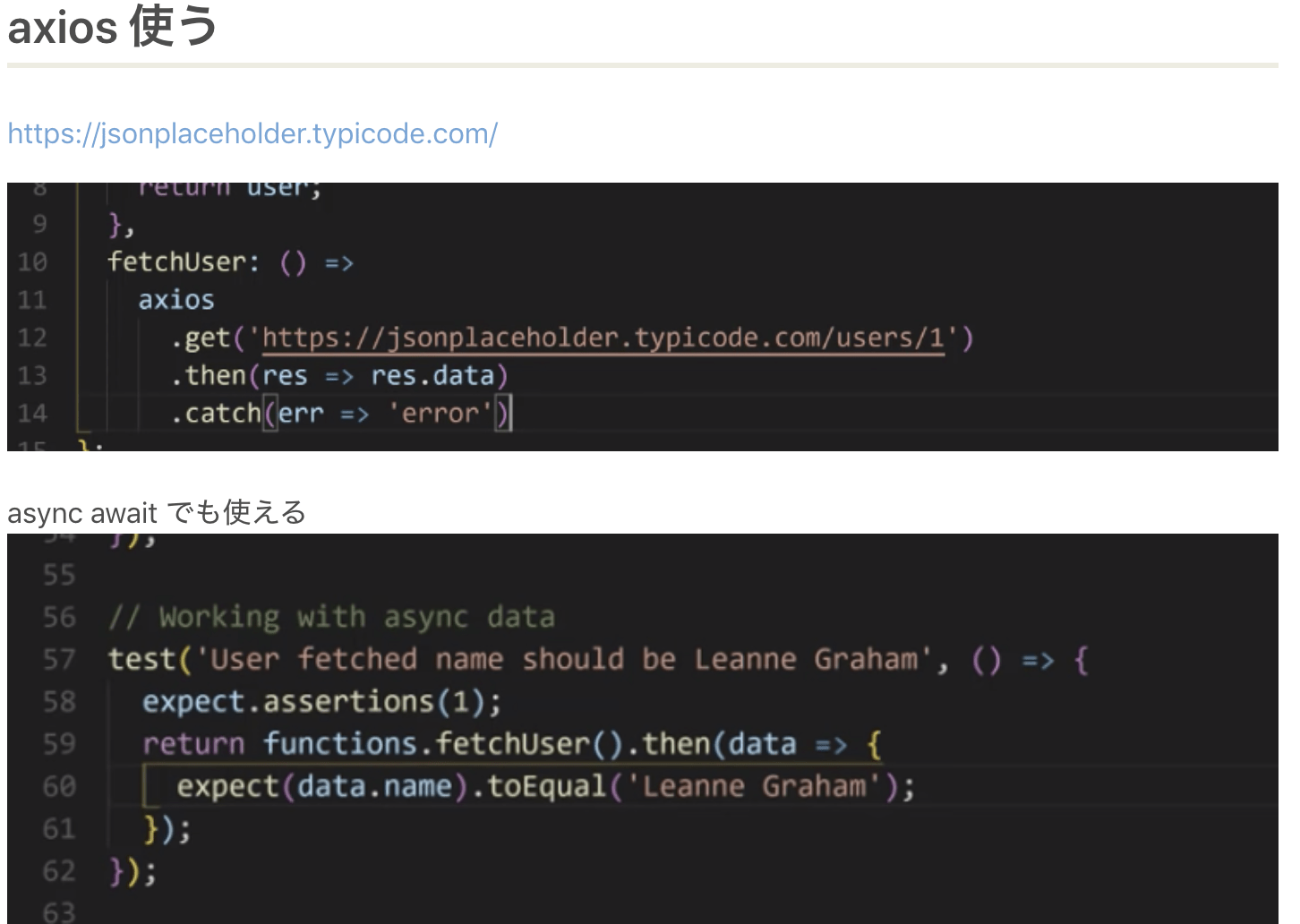The height and width of the screenshot is (924, 1300).
Task: Click the 'axios 使う' heading
Action: click(x=113, y=26)
